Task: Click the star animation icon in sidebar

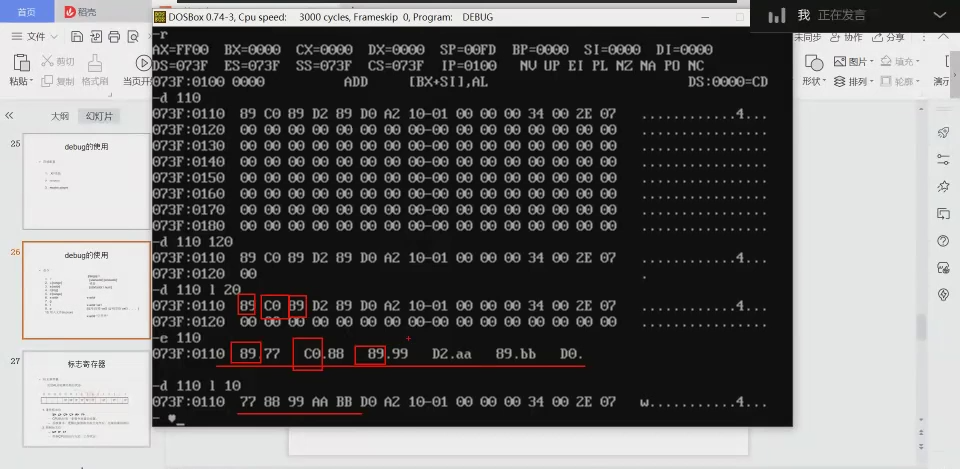Action: pyautogui.click(x=943, y=187)
